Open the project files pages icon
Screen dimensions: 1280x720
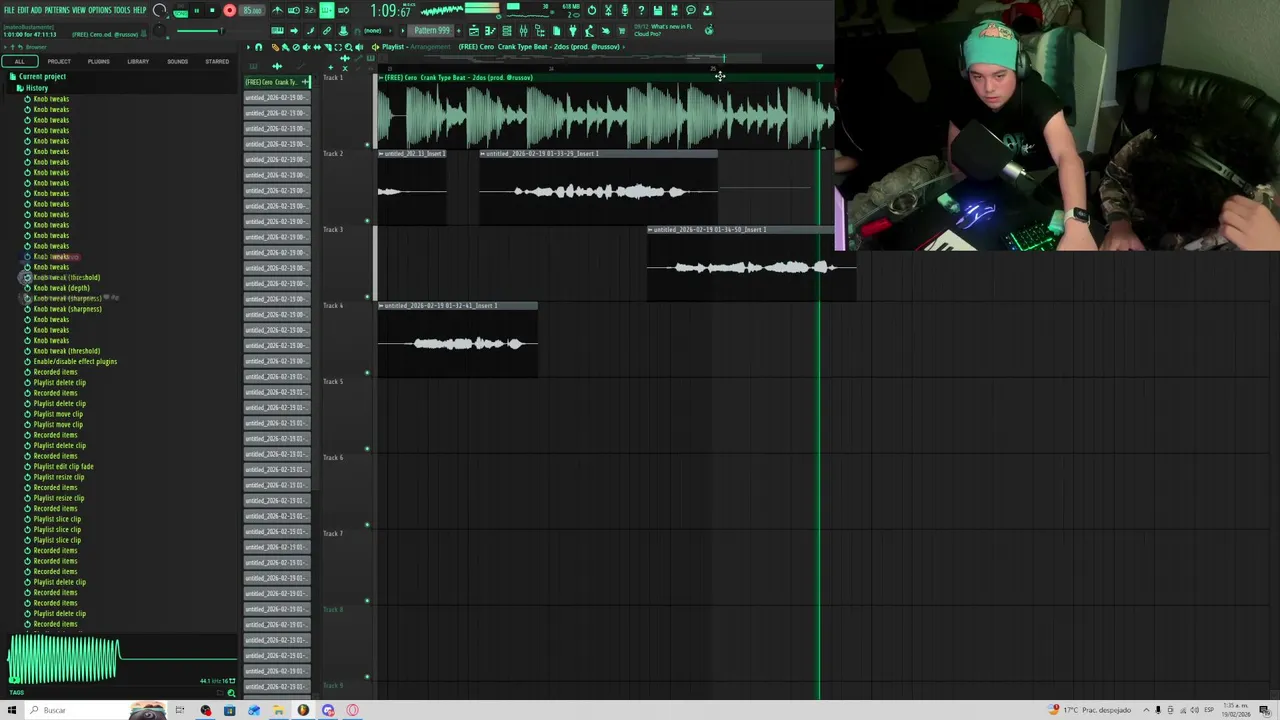pyautogui.click(x=556, y=31)
